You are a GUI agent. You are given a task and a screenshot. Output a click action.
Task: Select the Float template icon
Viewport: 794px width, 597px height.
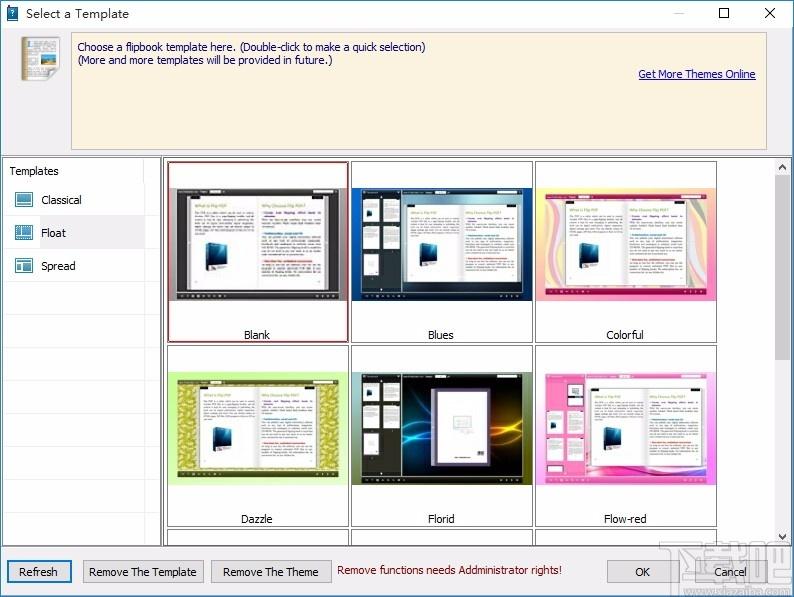click(x=24, y=232)
